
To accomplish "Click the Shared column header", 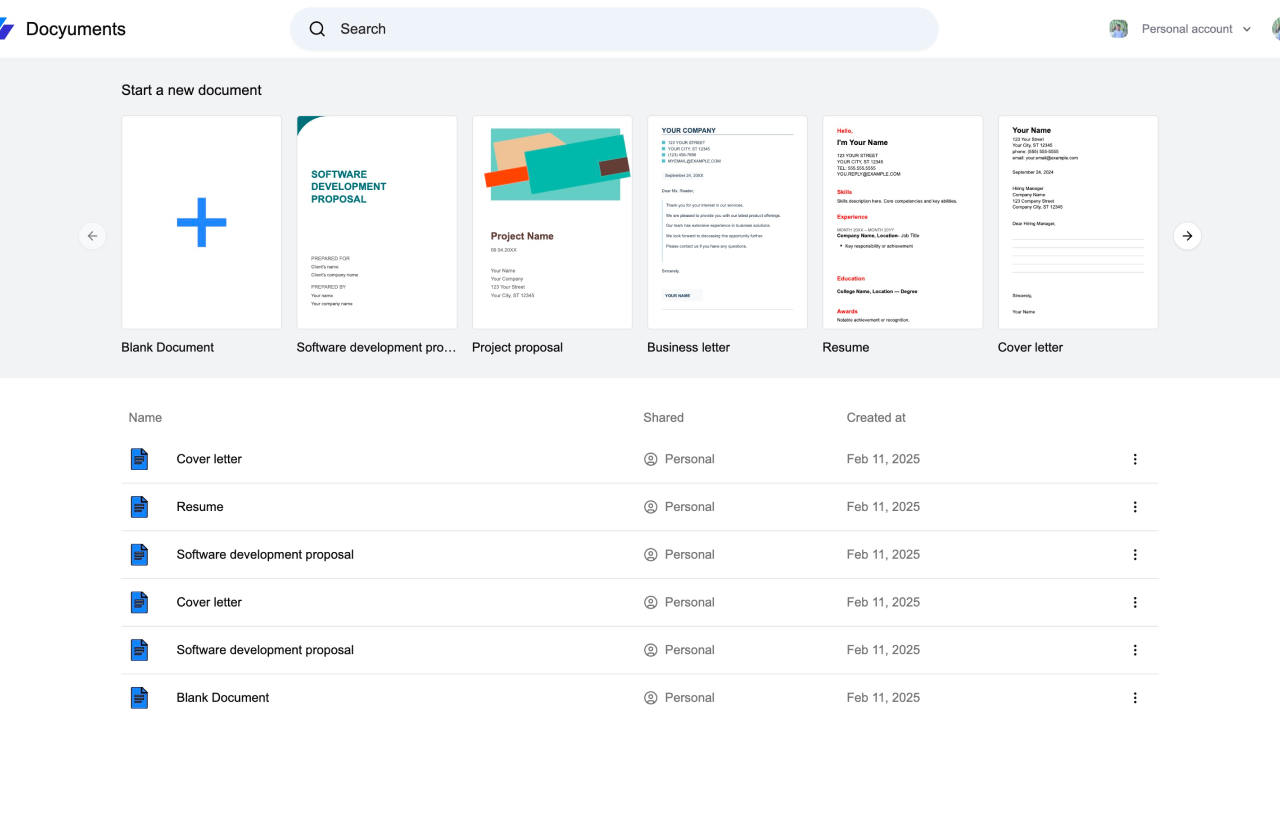I will 663,418.
